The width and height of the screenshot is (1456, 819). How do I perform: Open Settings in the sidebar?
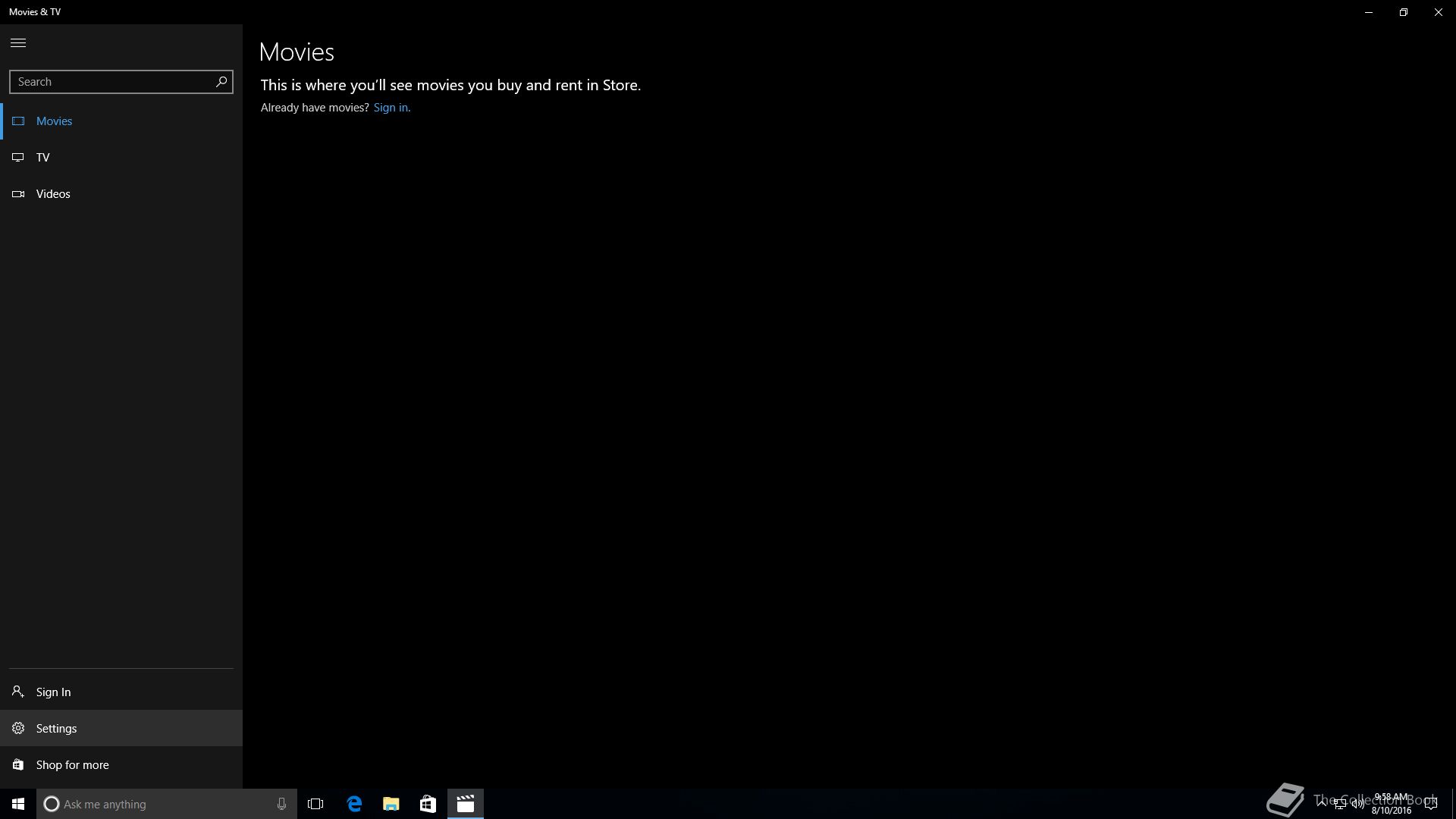[x=121, y=728]
